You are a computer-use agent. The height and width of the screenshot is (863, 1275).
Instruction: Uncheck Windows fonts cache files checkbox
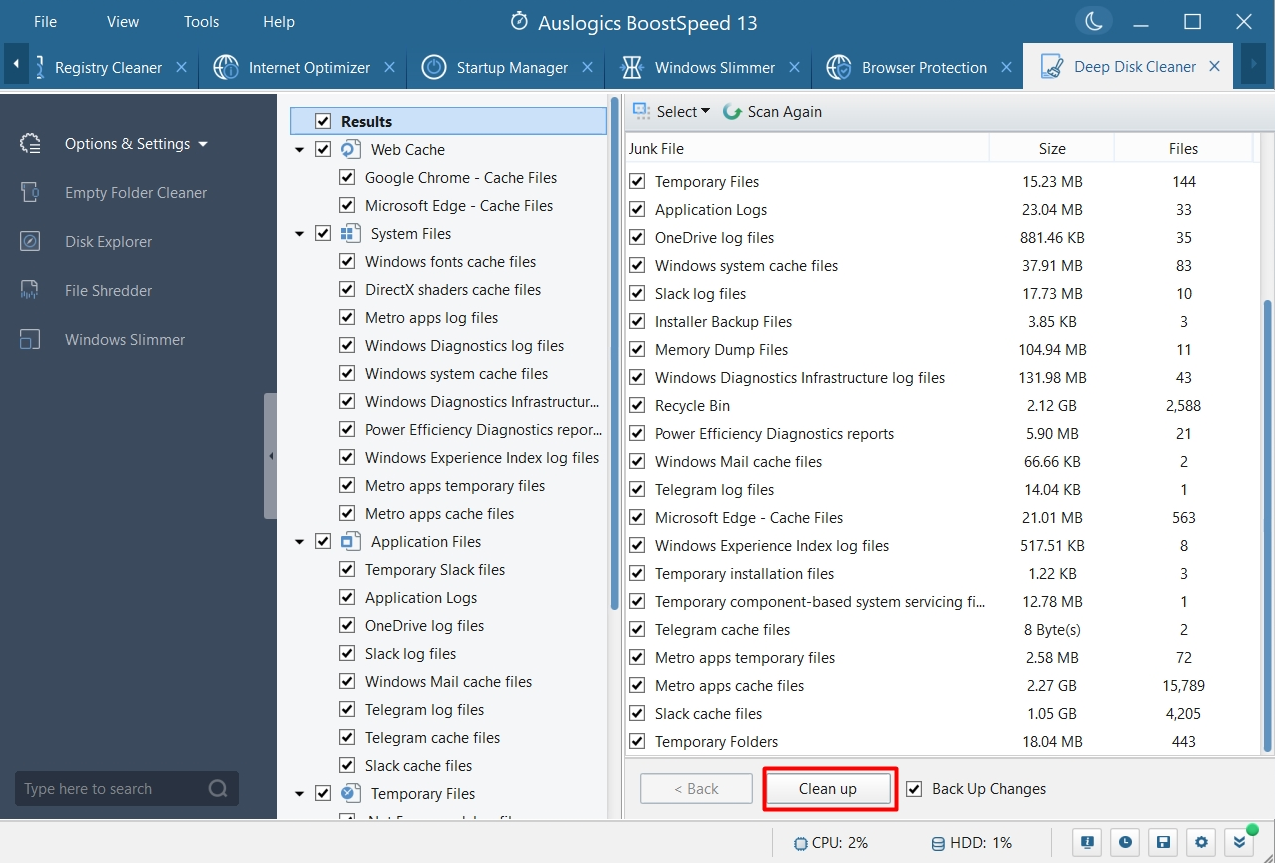pyautogui.click(x=347, y=262)
